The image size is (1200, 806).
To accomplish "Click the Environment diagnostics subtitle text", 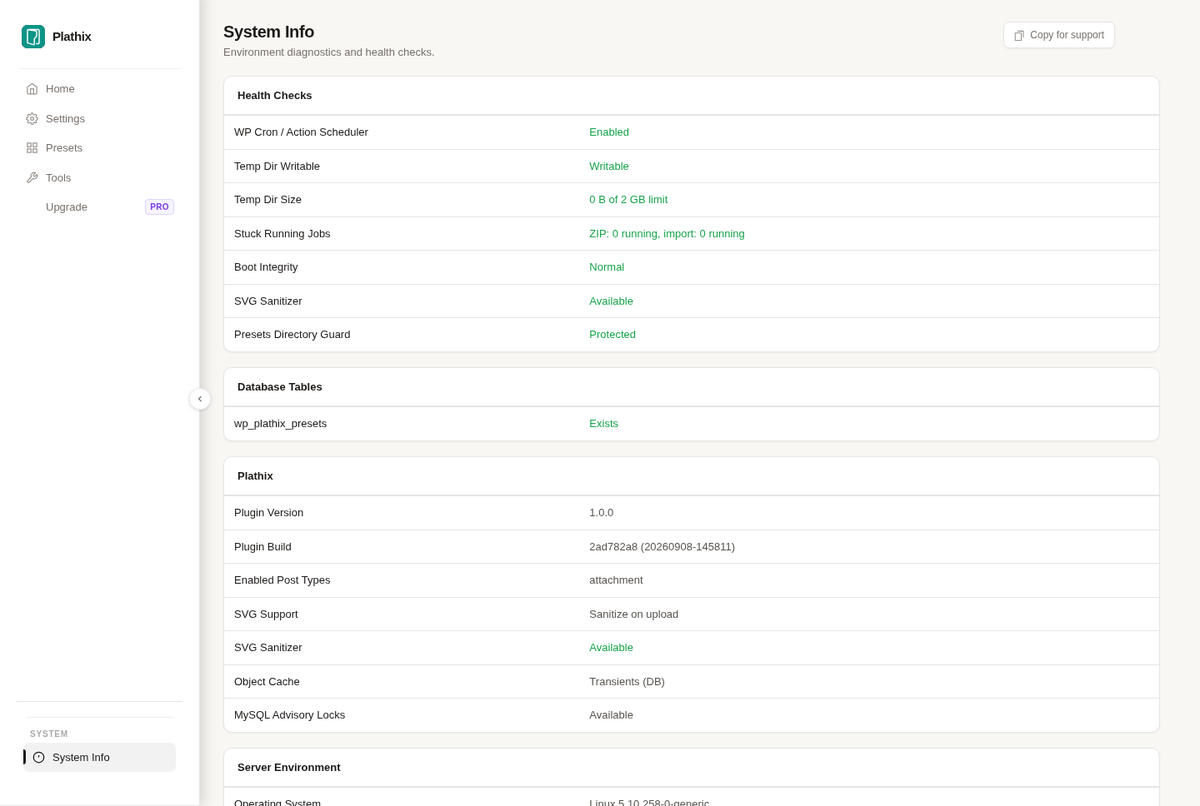I will pyautogui.click(x=329, y=52).
